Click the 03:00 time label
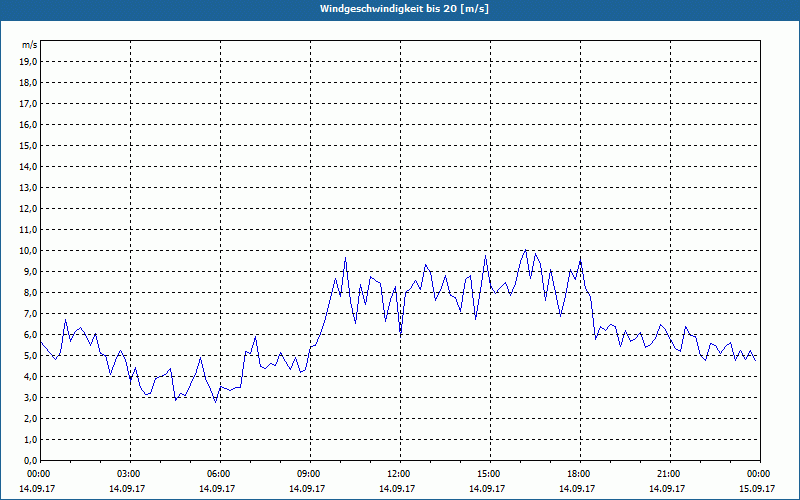Screen dimensions: 800x500 pos(131,474)
